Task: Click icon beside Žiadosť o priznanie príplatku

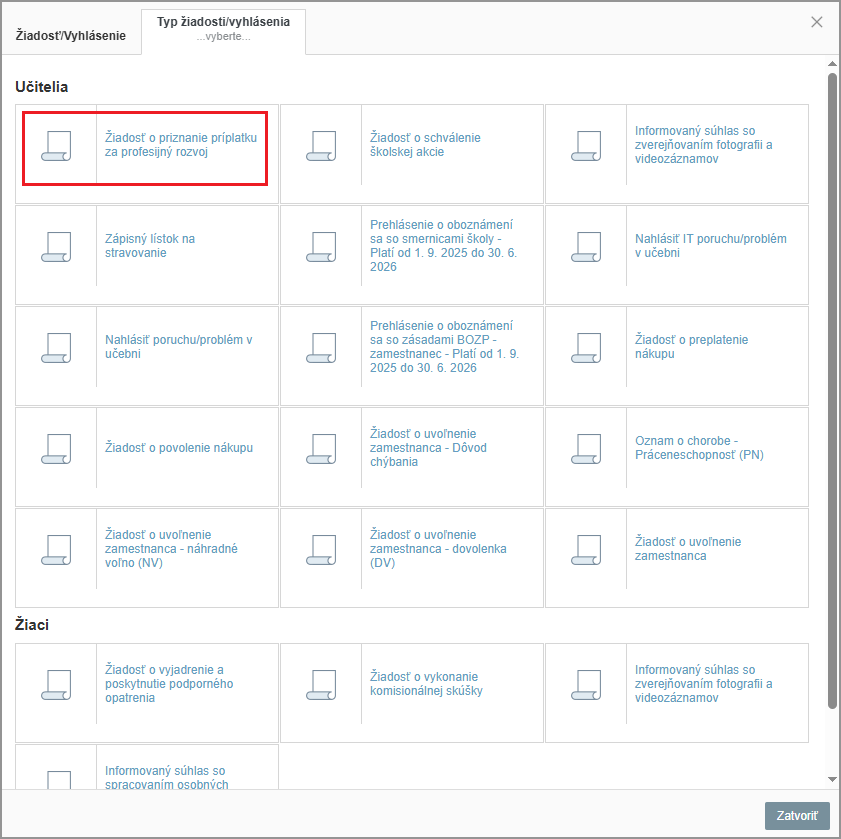Action: (x=56, y=146)
